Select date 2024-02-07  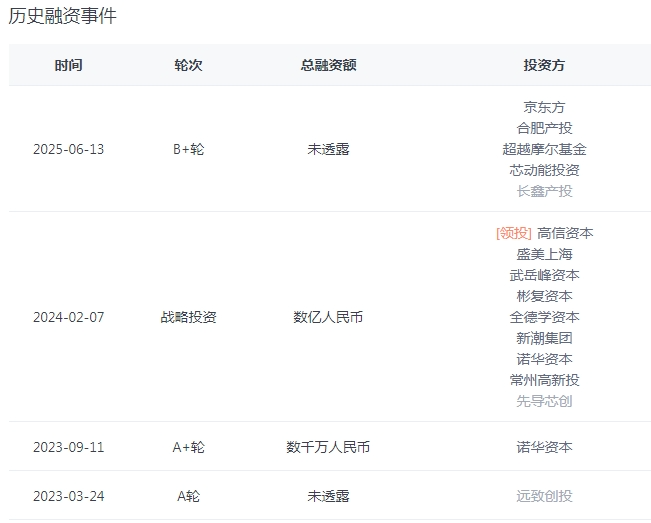click(x=69, y=317)
